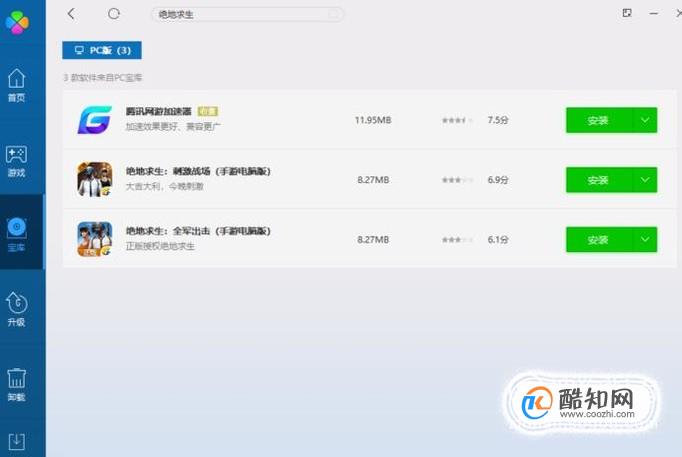Go to 首页 home in sidebar
Screen dimensions: 682x457
17,85
